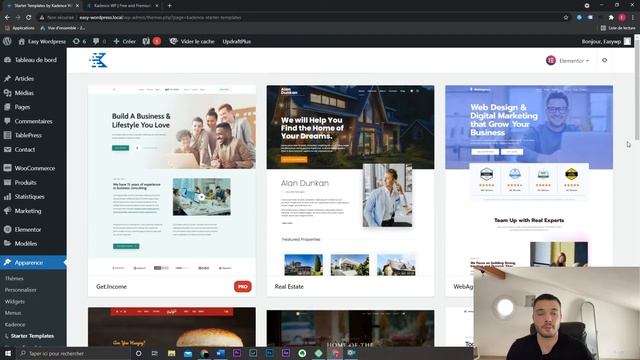Go back in browser history
The height and width of the screenshot is (360, 640).
(x=7, y=18)
